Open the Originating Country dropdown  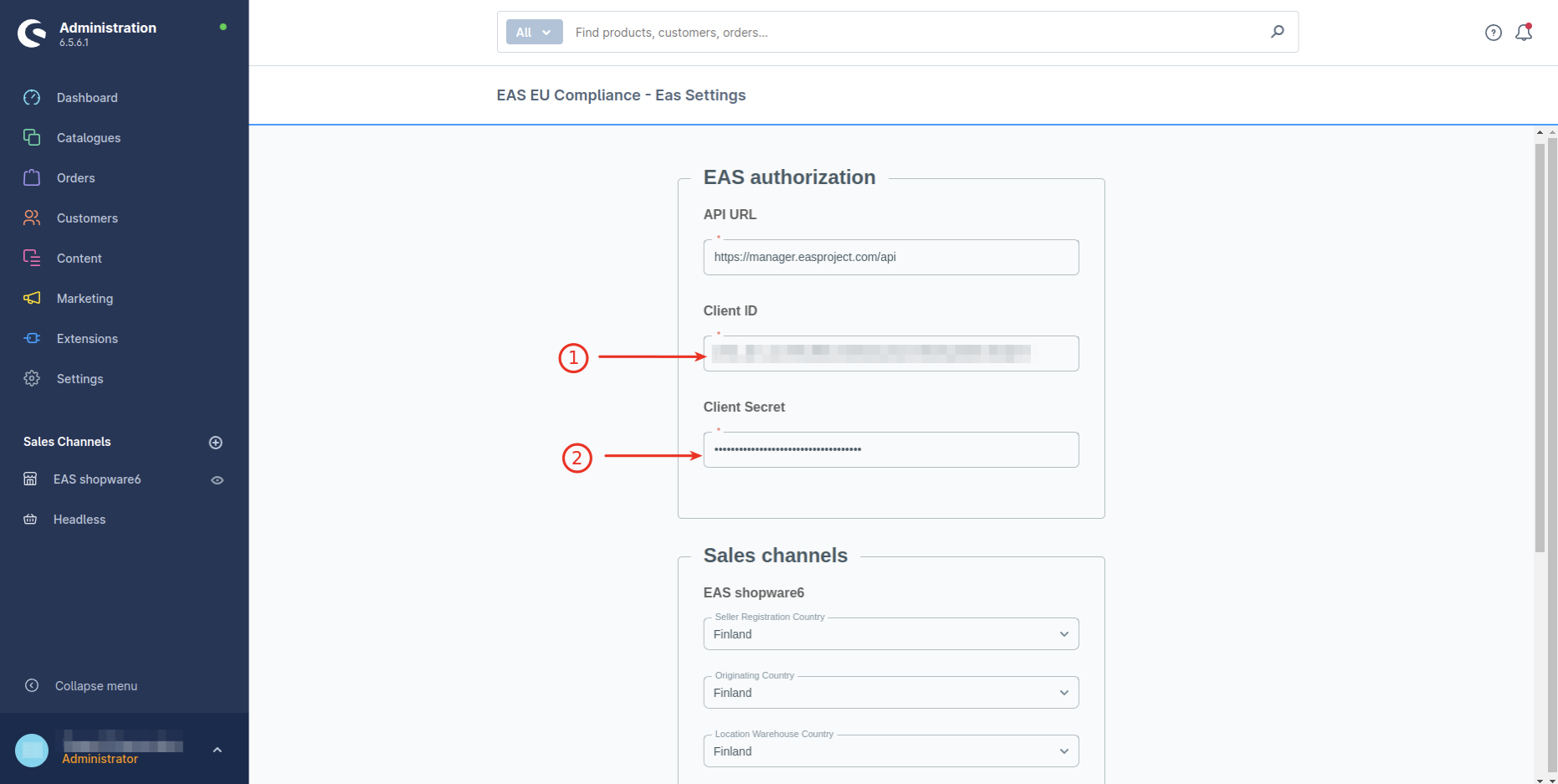(890, 693)
